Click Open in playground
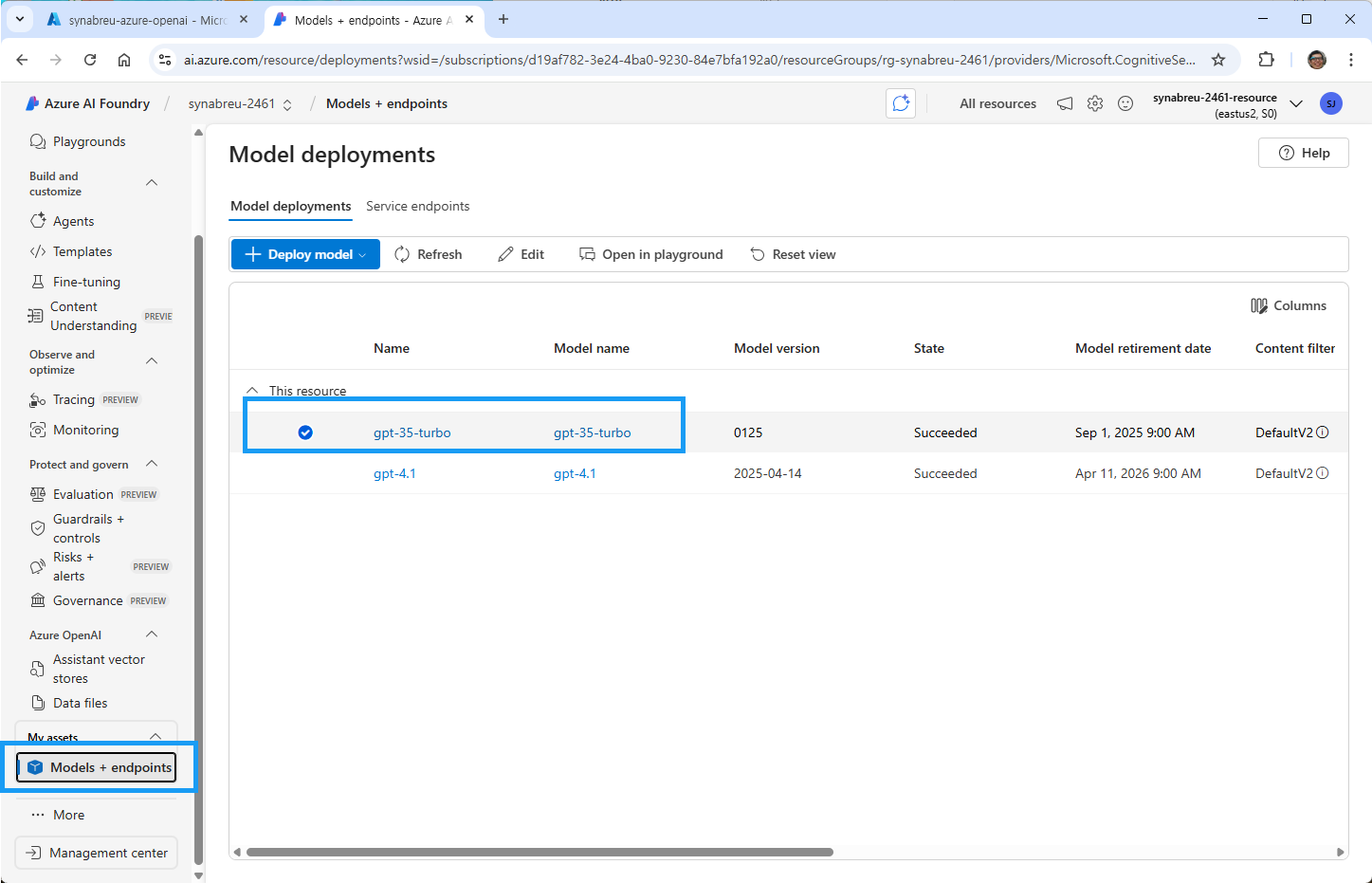The width and height of the screenshot is (1372, 883). [651, 254]
